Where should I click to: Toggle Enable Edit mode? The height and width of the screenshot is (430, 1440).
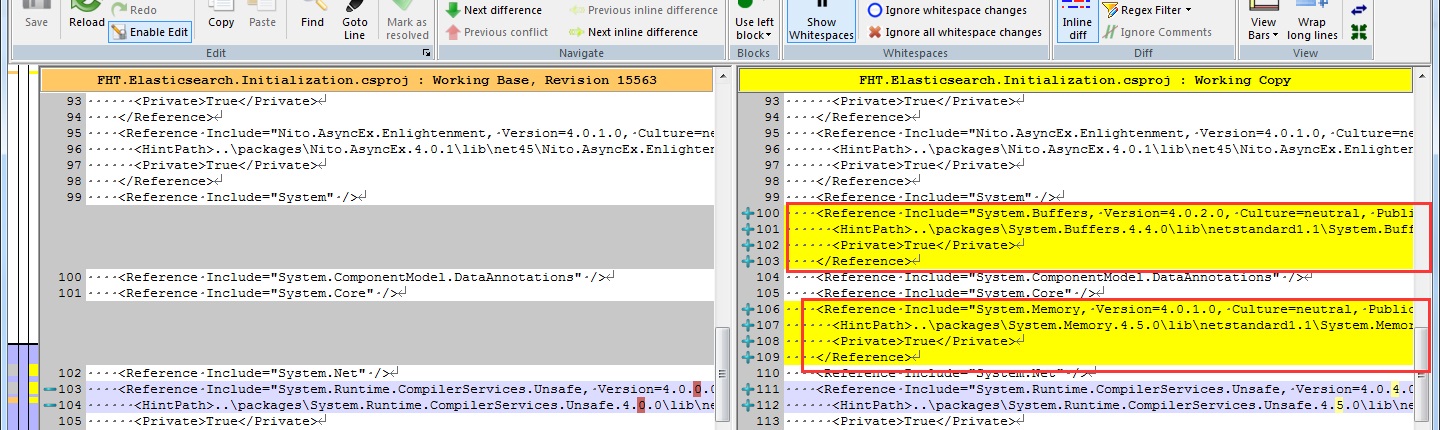coord(150,32)
